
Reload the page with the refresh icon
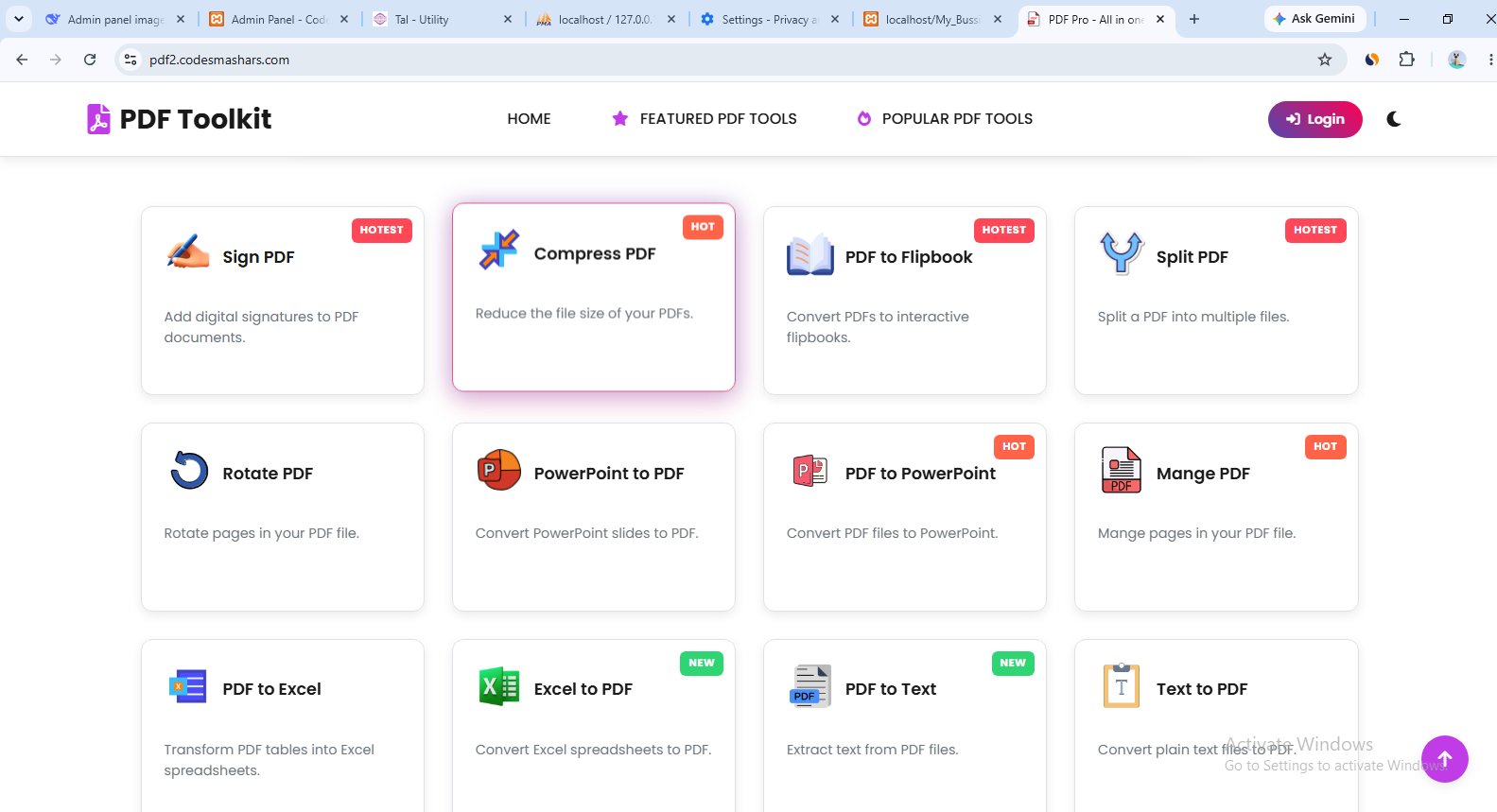90,60
